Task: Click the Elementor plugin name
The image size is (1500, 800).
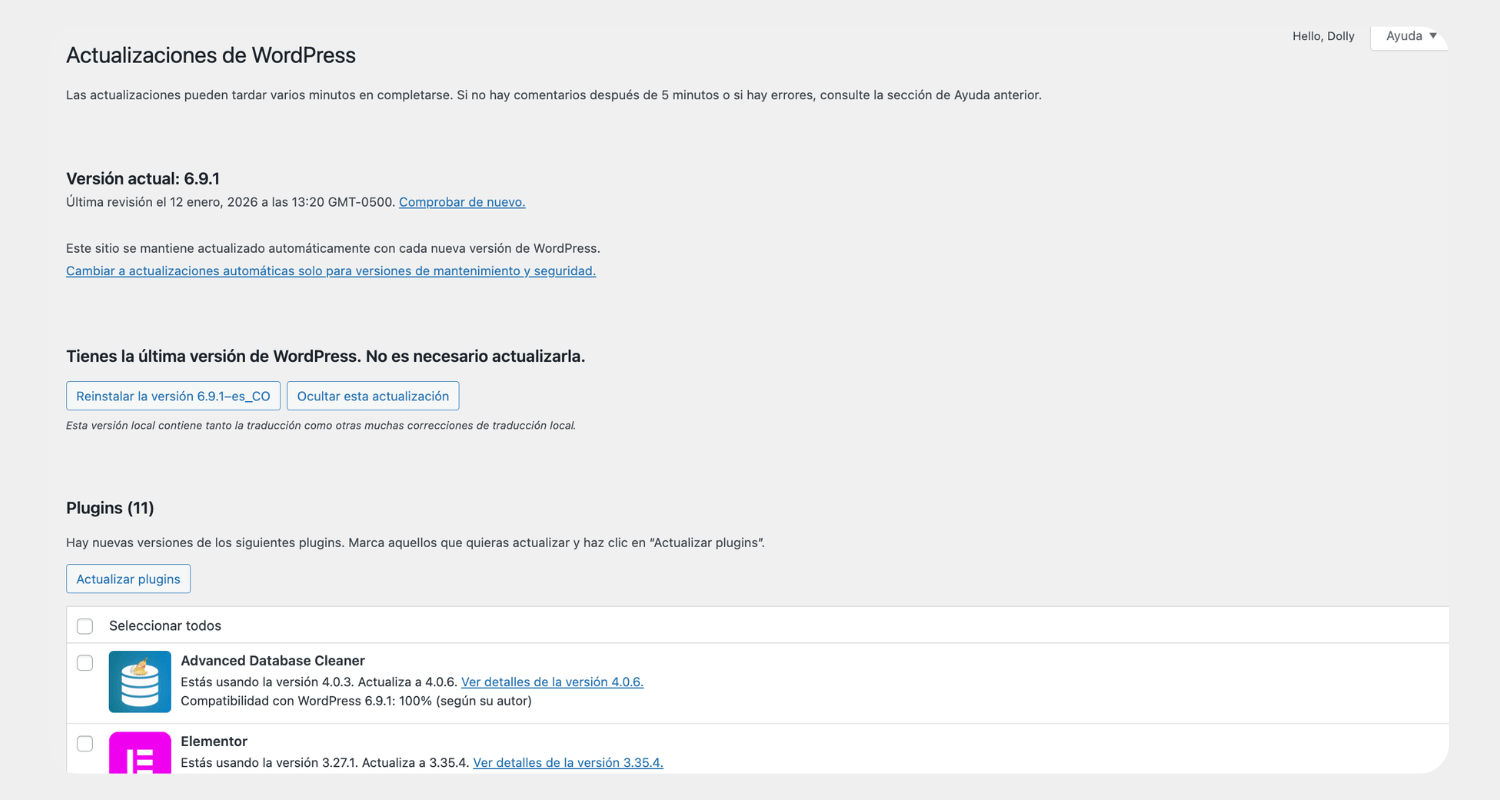Action: tap(214, 740)
